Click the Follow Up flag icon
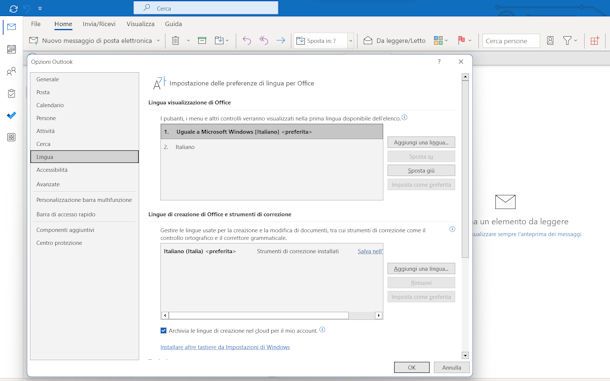 (x=462, y=40)
